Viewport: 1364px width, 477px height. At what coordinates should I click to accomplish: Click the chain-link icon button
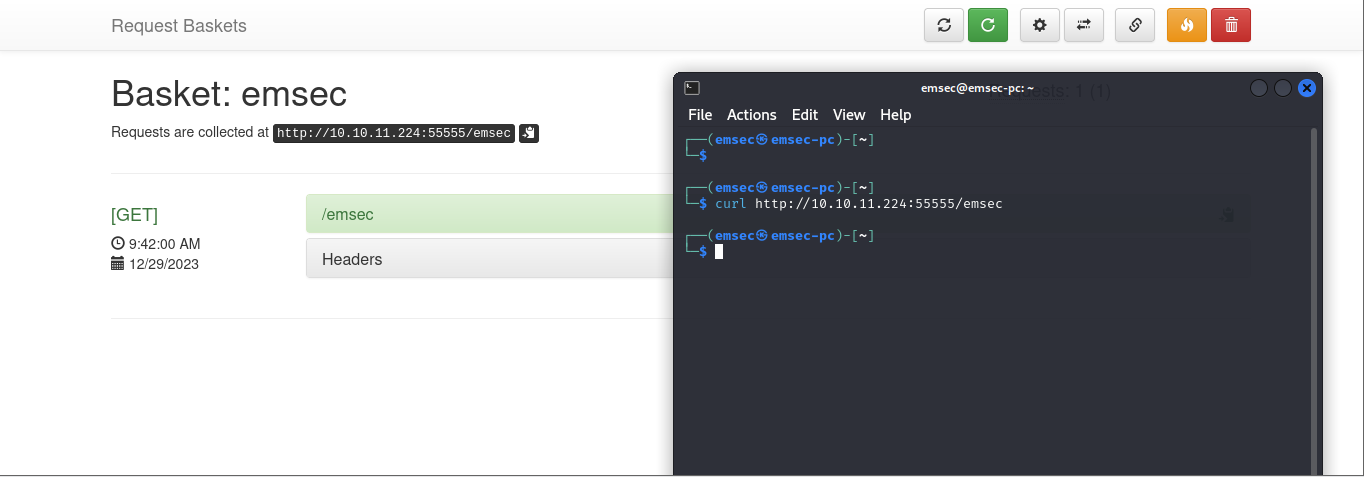(1135, 26)
